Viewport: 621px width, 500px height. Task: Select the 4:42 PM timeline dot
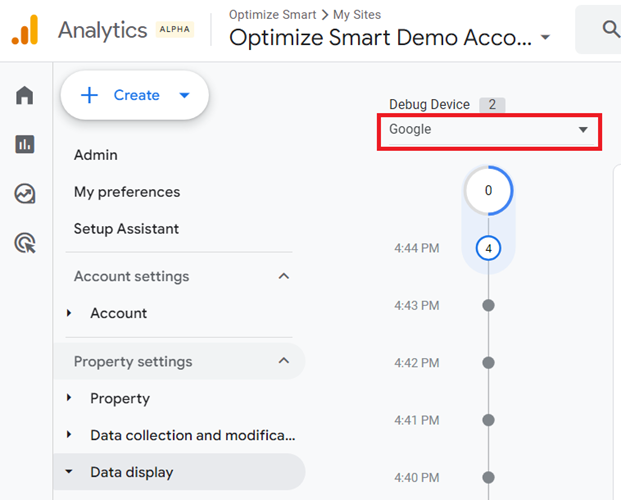(x=488, y=363)
